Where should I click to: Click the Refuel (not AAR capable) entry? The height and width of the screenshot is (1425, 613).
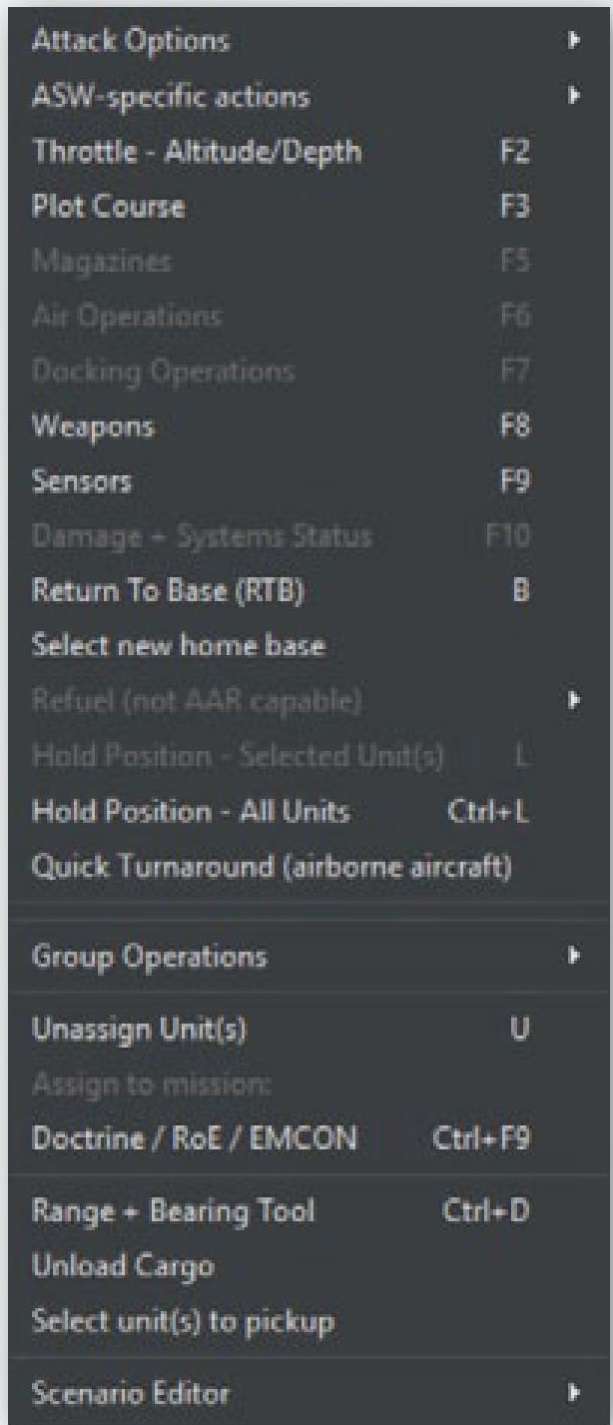click(196, 701)
